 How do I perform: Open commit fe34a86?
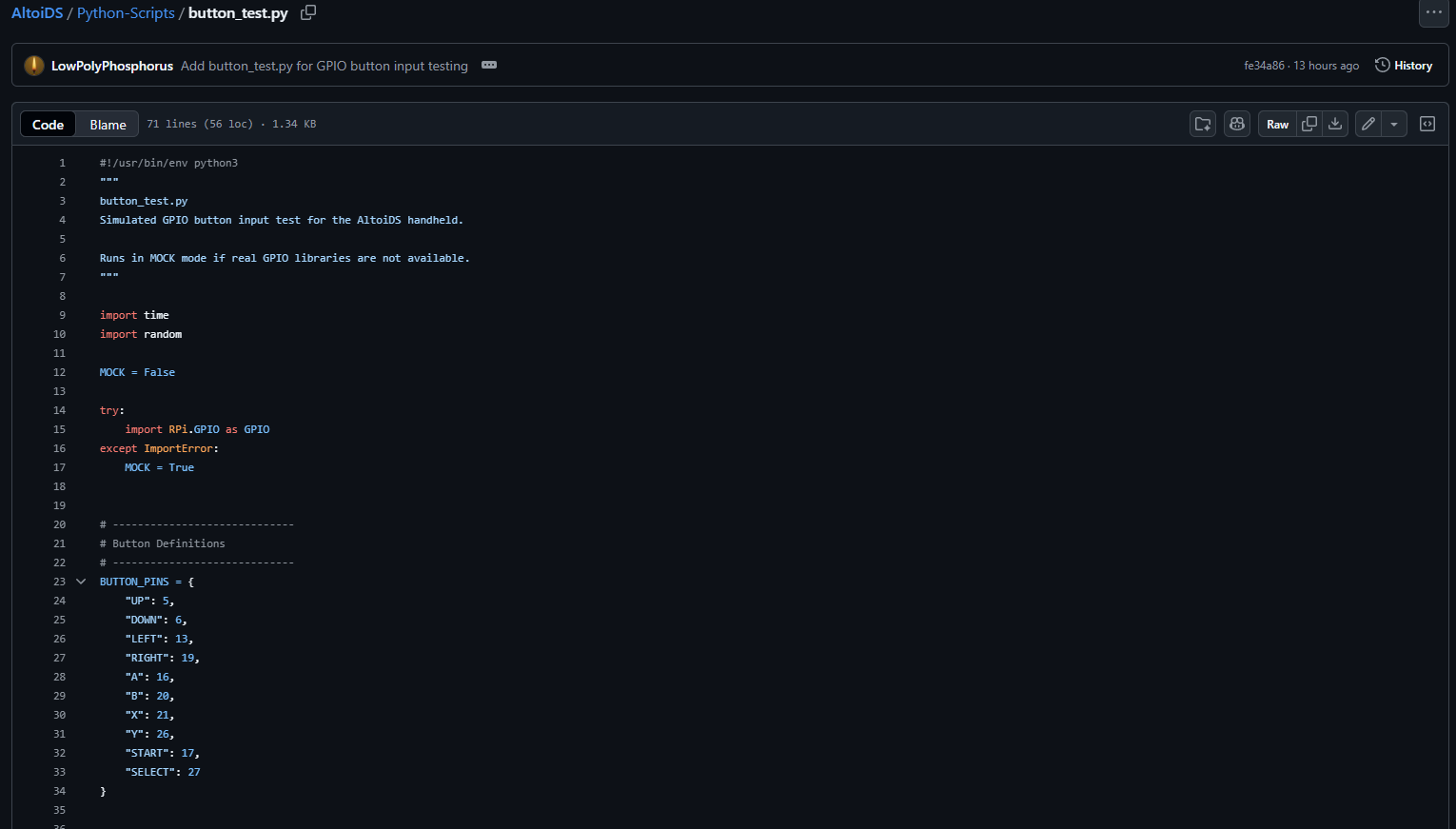pyautogui.click(x=1264, y=66)
